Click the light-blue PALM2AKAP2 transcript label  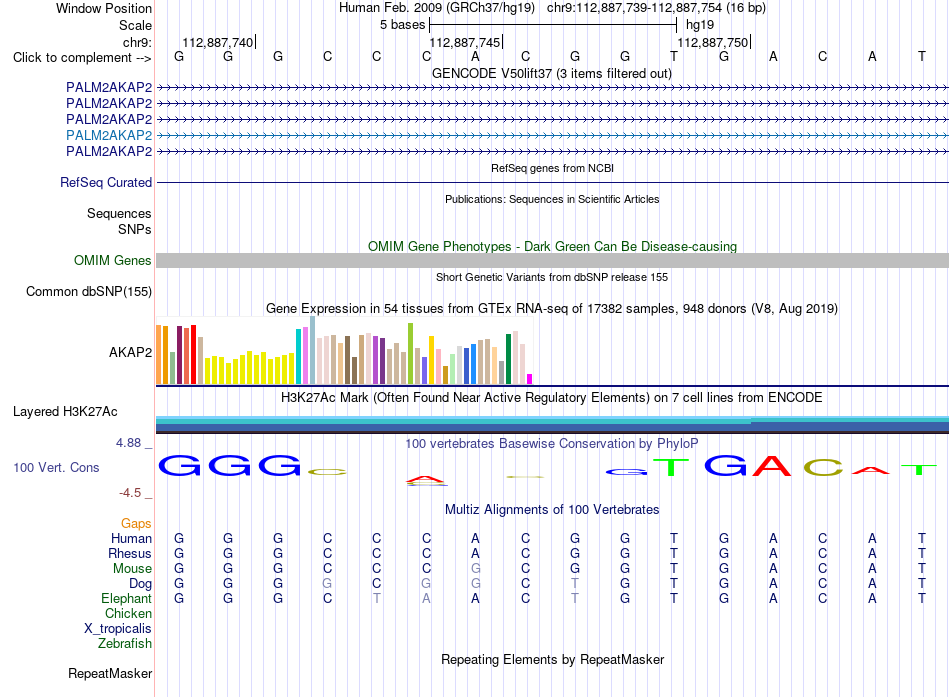pyautogui.click(x=109, y=135)
